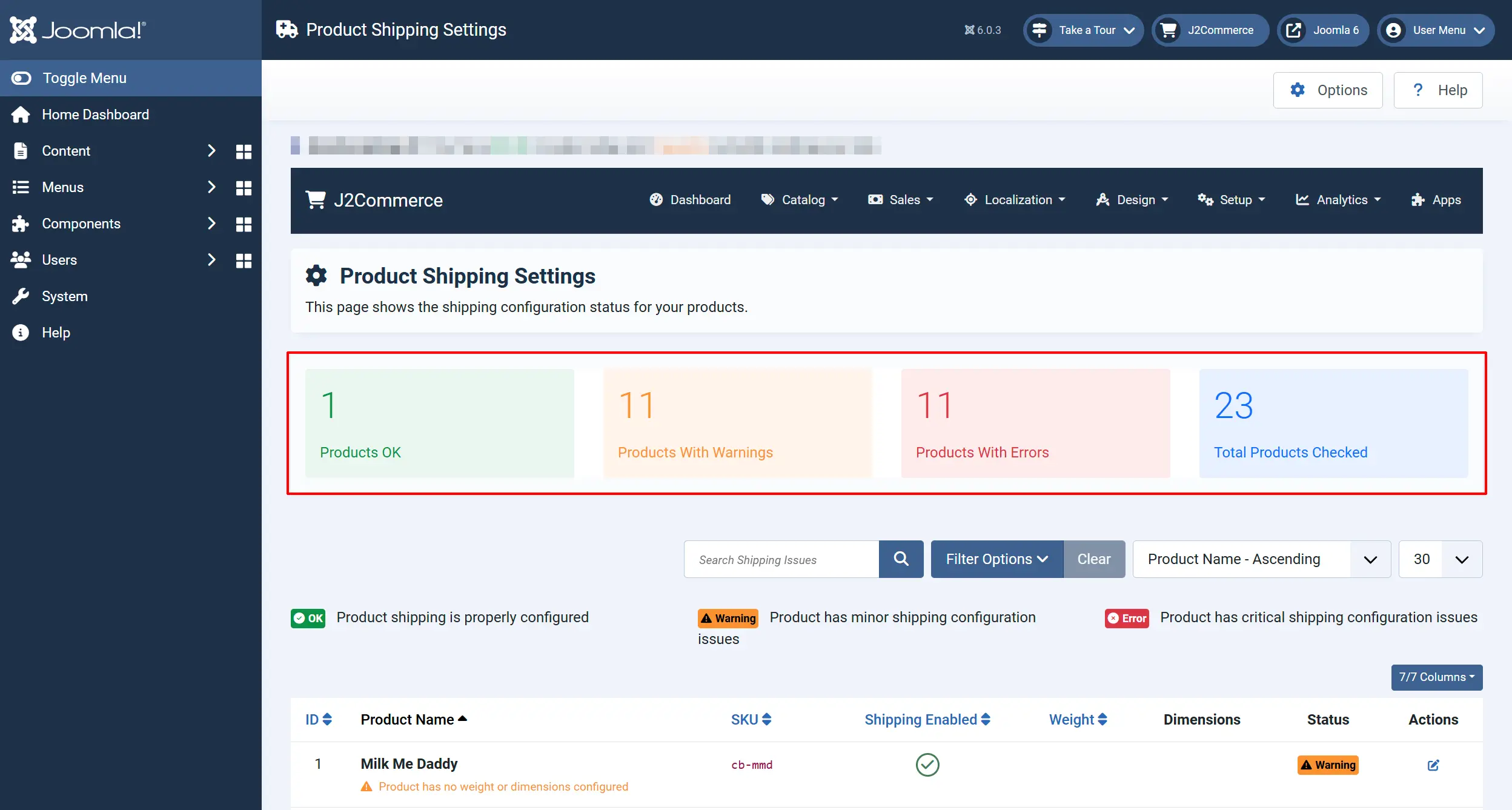The width and height of the screenshot is (1512, 810).
Task: Click the Total Products Checked card
Action: [x=1334, y=423]
